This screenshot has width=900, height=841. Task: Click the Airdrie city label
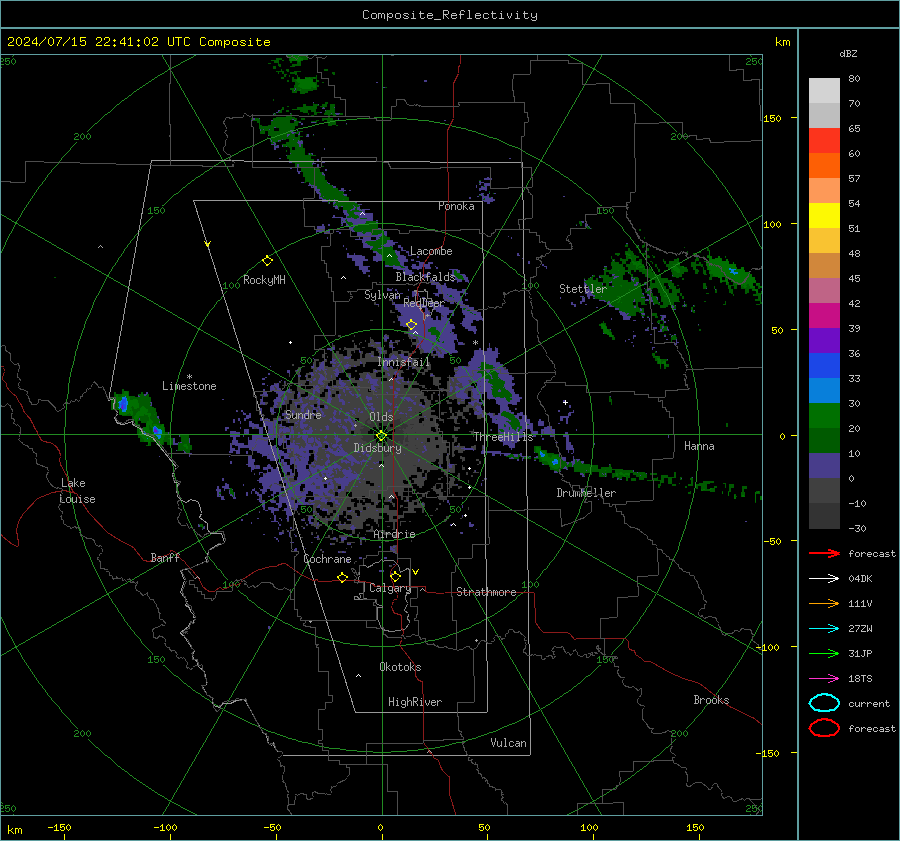click(394, 534)
